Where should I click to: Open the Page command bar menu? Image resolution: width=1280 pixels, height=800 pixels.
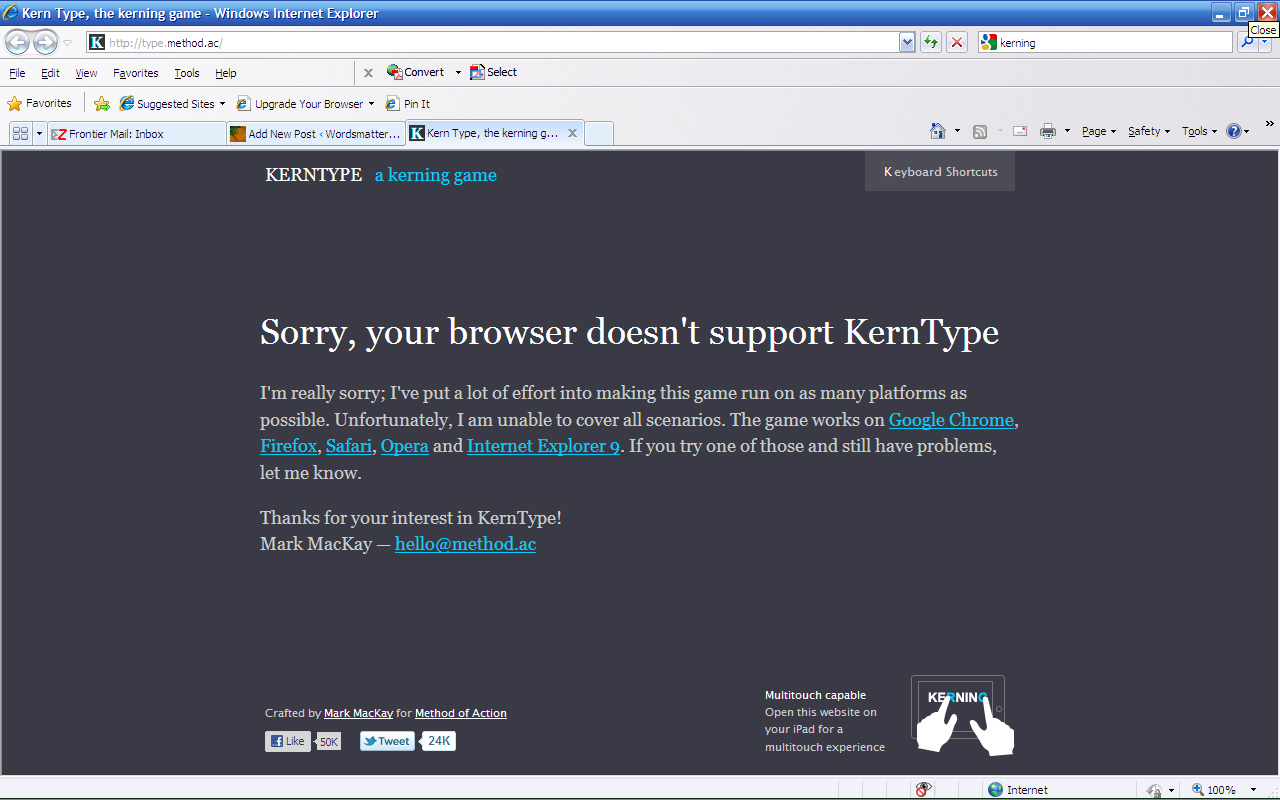tap(1099, 131)
